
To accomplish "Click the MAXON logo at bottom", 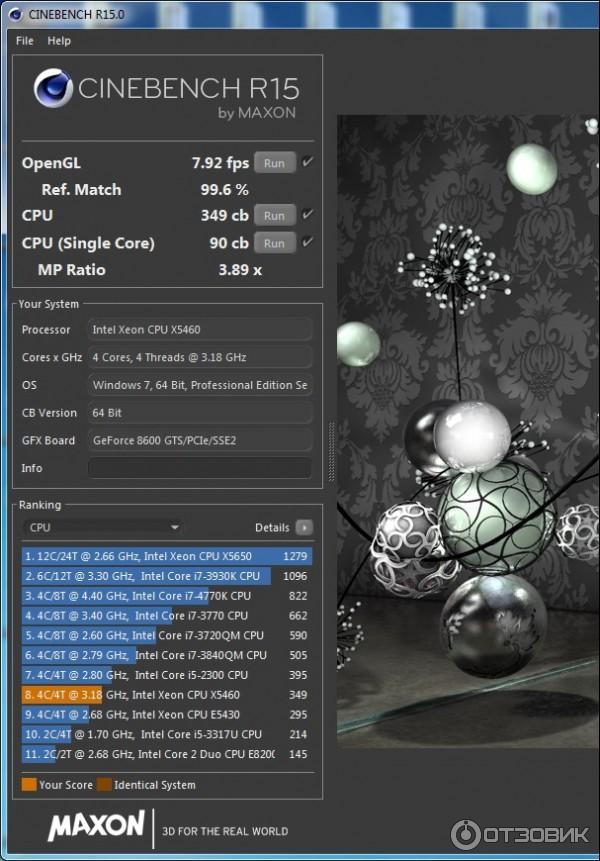I will point(97,825).
